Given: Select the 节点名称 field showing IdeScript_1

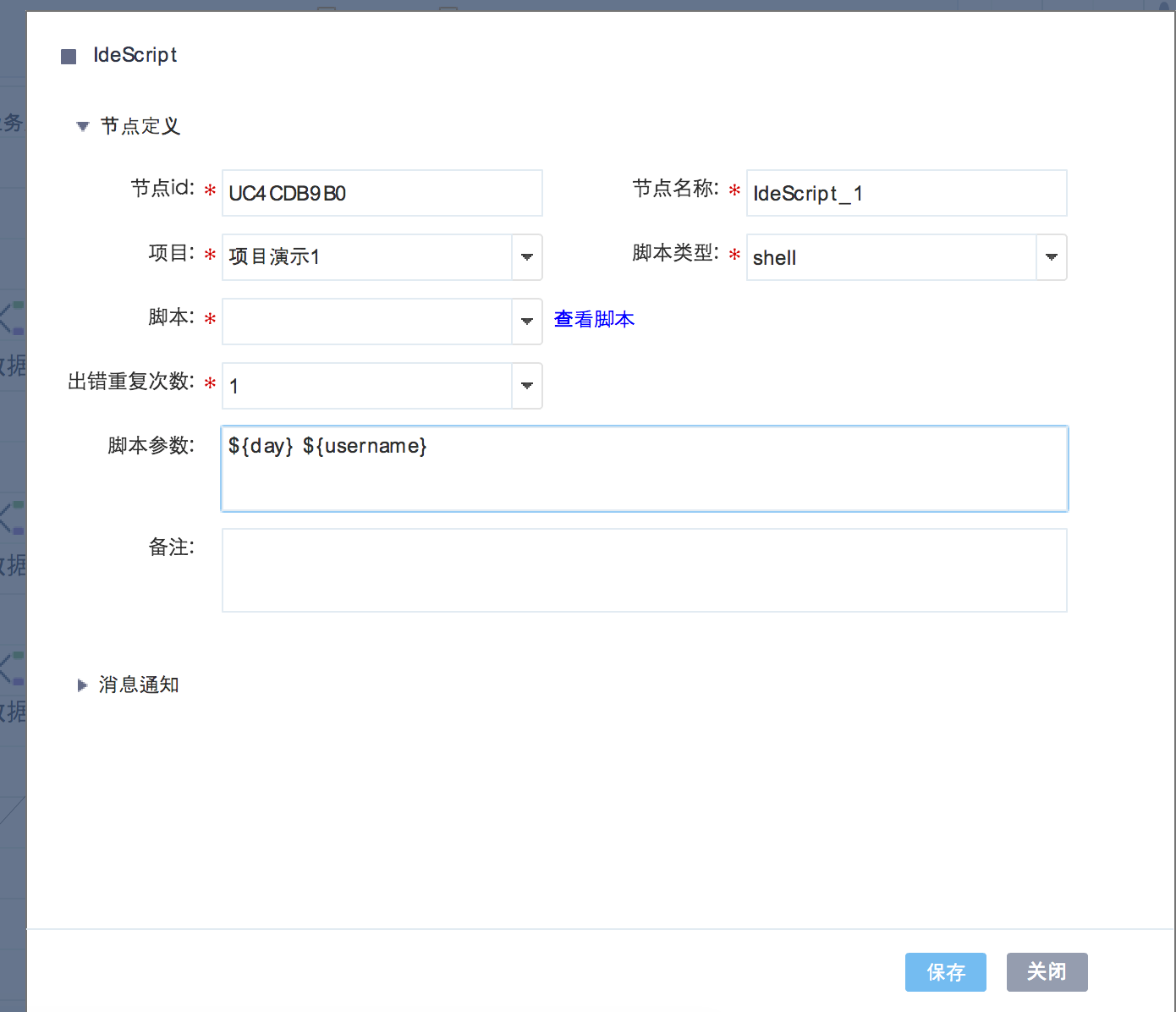Looking at the screenshot, I should coord(905,193).
